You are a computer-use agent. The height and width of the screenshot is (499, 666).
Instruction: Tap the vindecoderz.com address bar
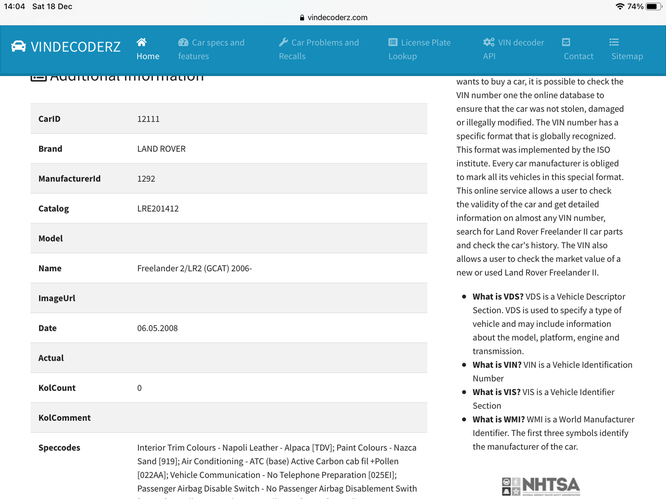[333, 17]
